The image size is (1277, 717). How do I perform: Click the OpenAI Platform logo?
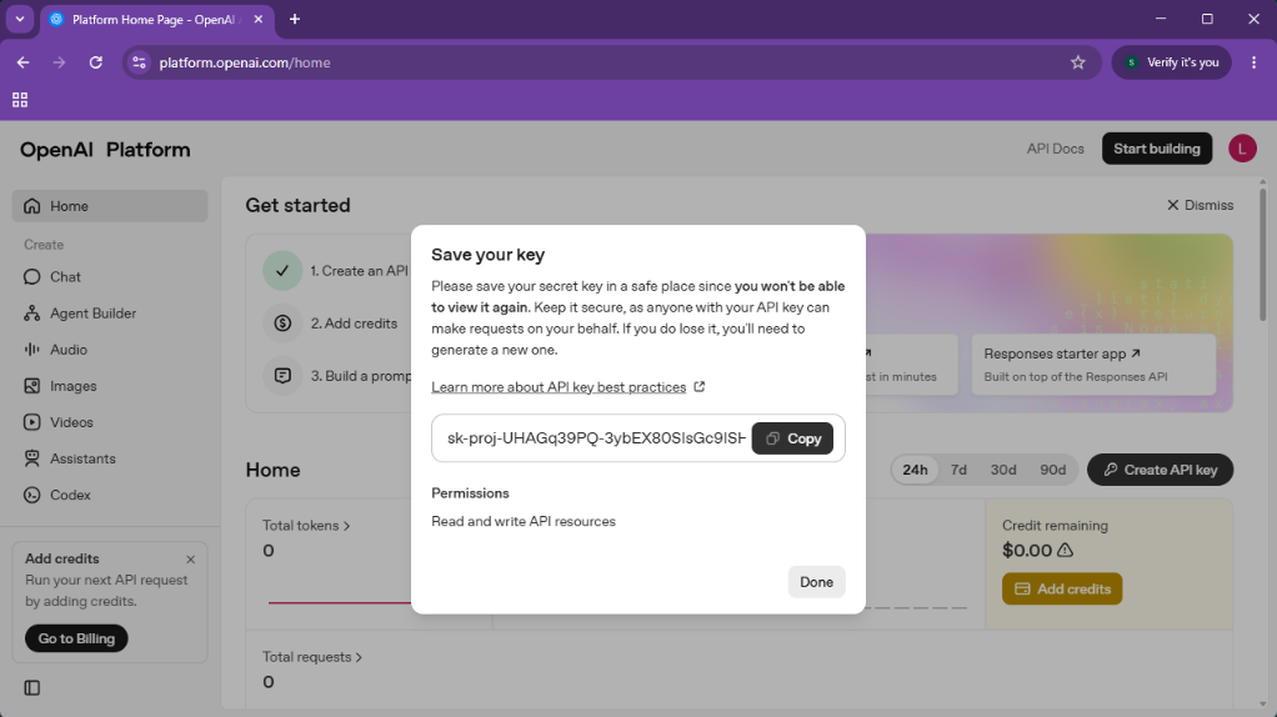105,150
